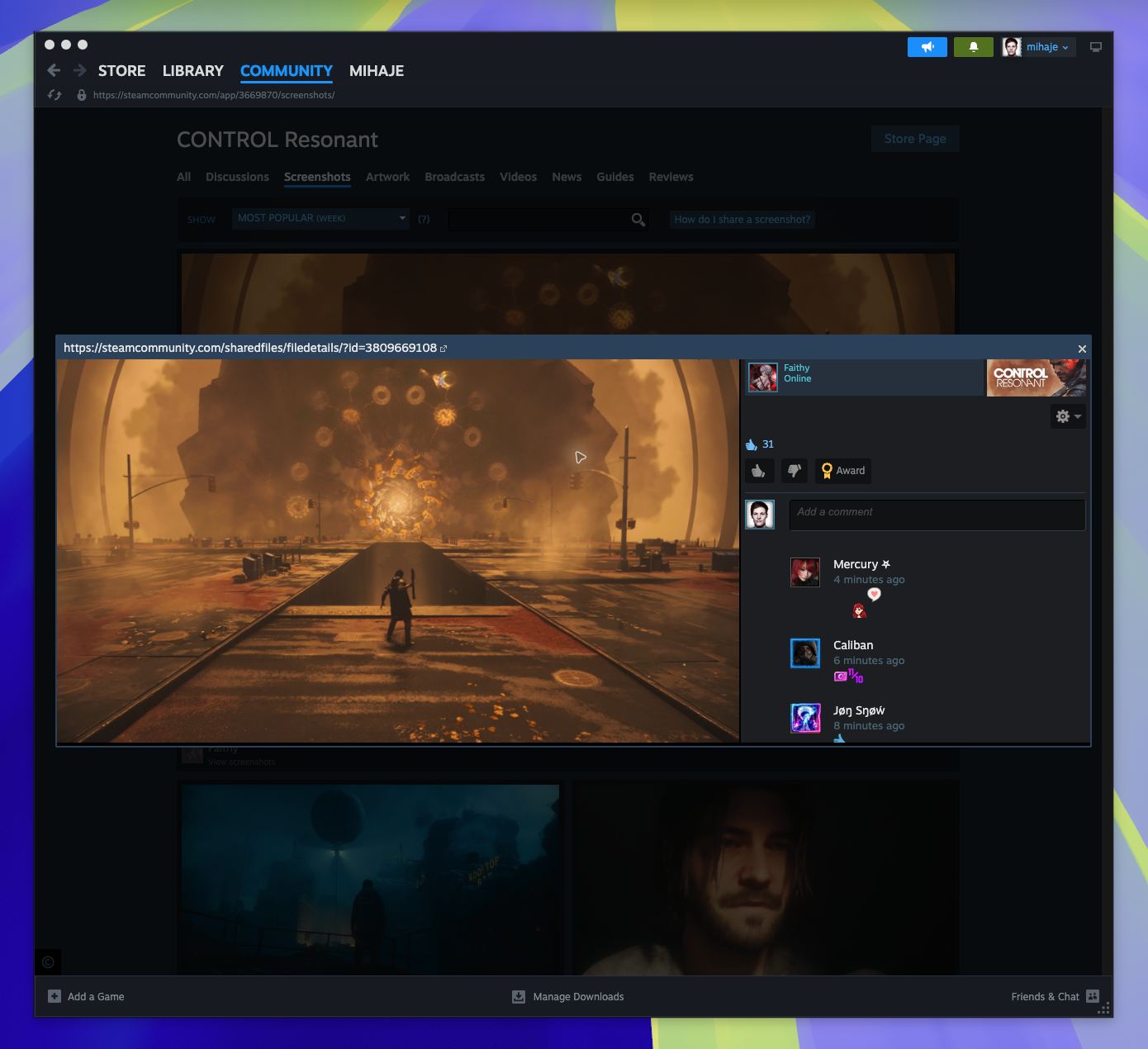This screenshot has width=1148, height=1049.
Task: Open Manage Downloads
Action: pos(568,997)
